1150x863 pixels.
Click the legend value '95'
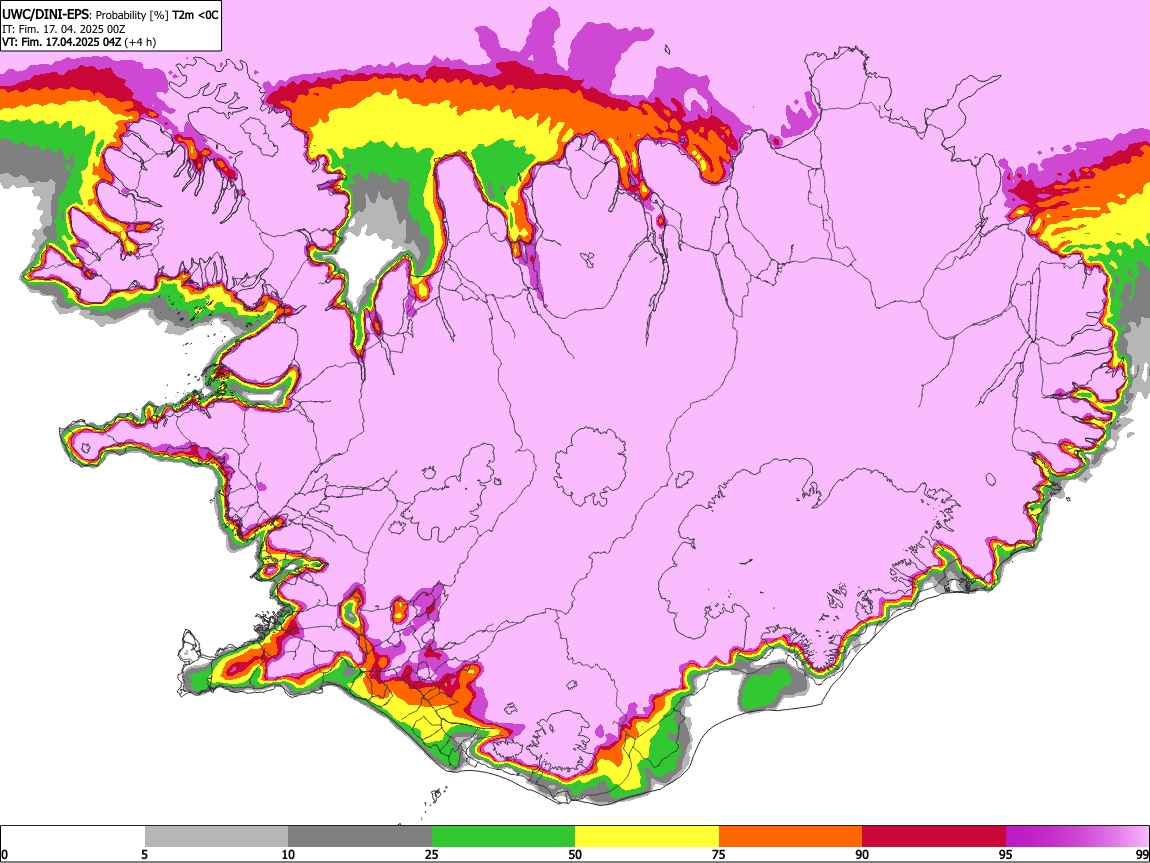click(1006, 855)
